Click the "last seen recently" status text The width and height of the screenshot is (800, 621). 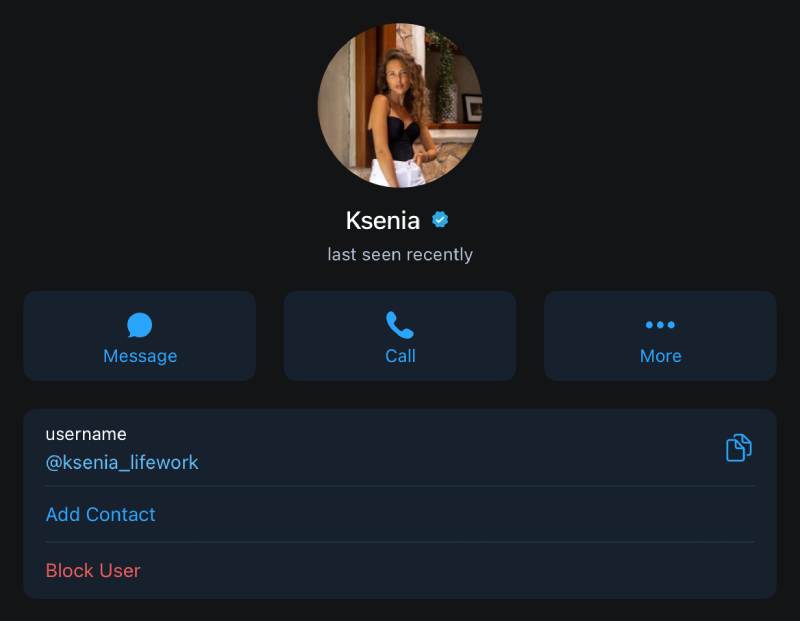click(400, 255)
